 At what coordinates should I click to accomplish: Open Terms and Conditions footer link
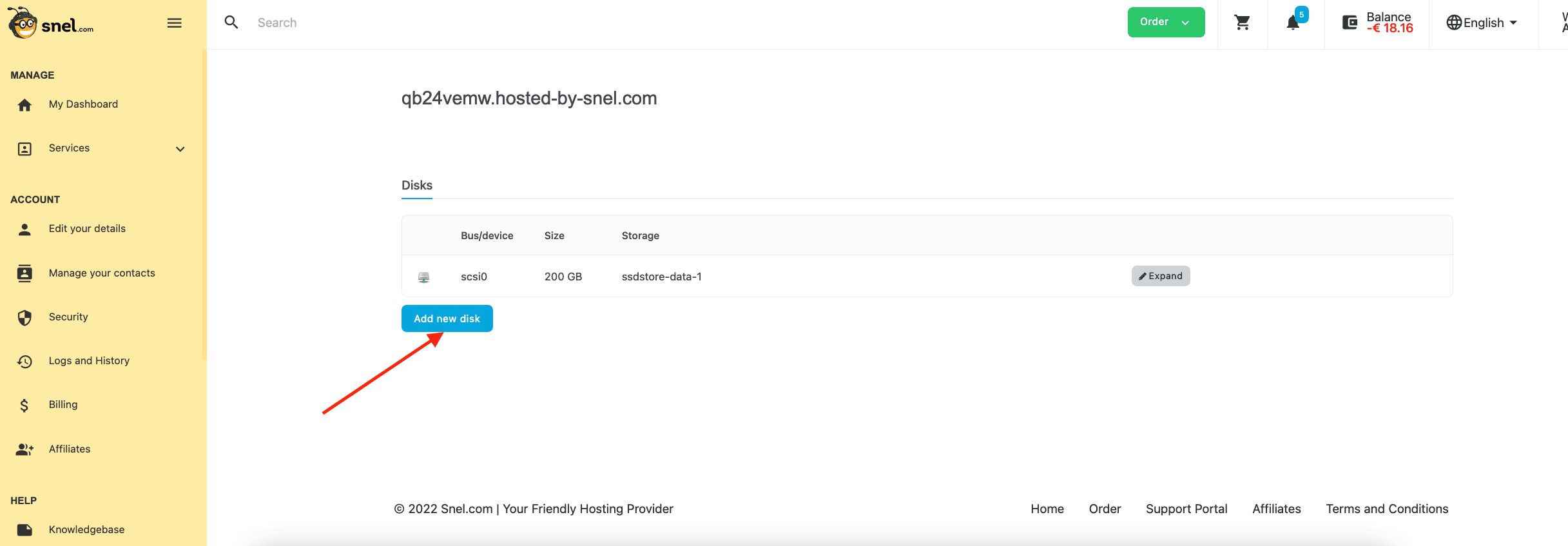1386,509
